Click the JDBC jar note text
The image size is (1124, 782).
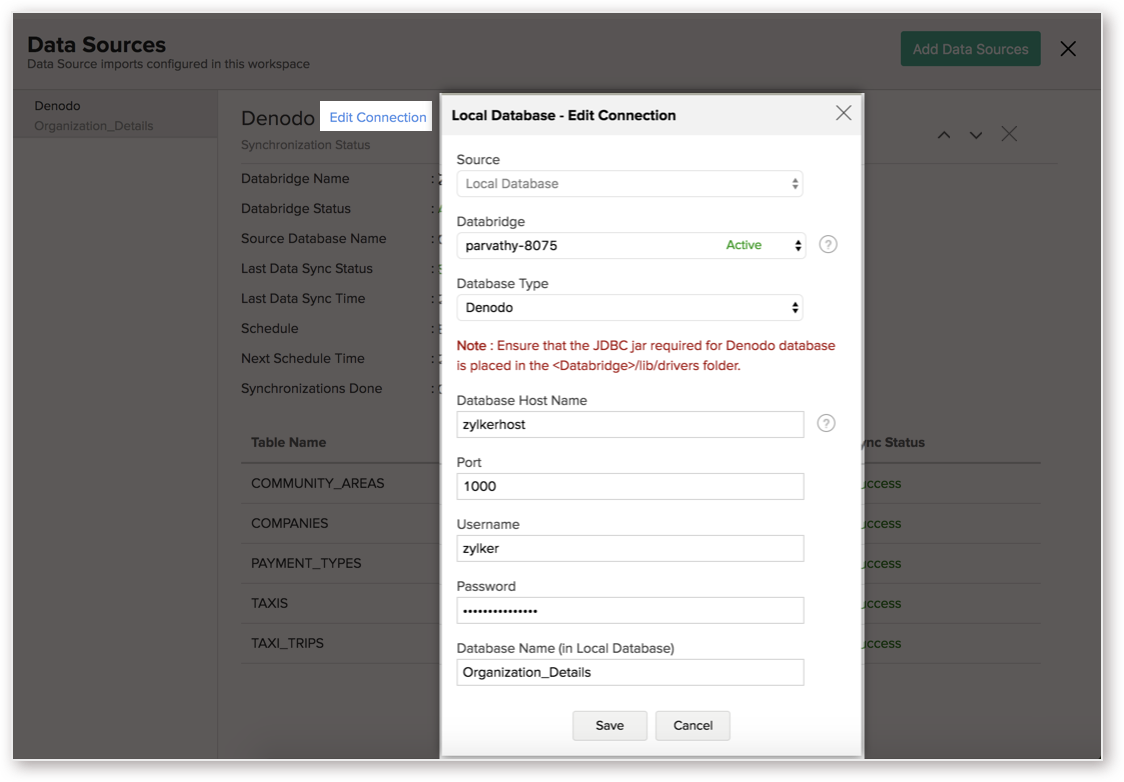(646, 356)
